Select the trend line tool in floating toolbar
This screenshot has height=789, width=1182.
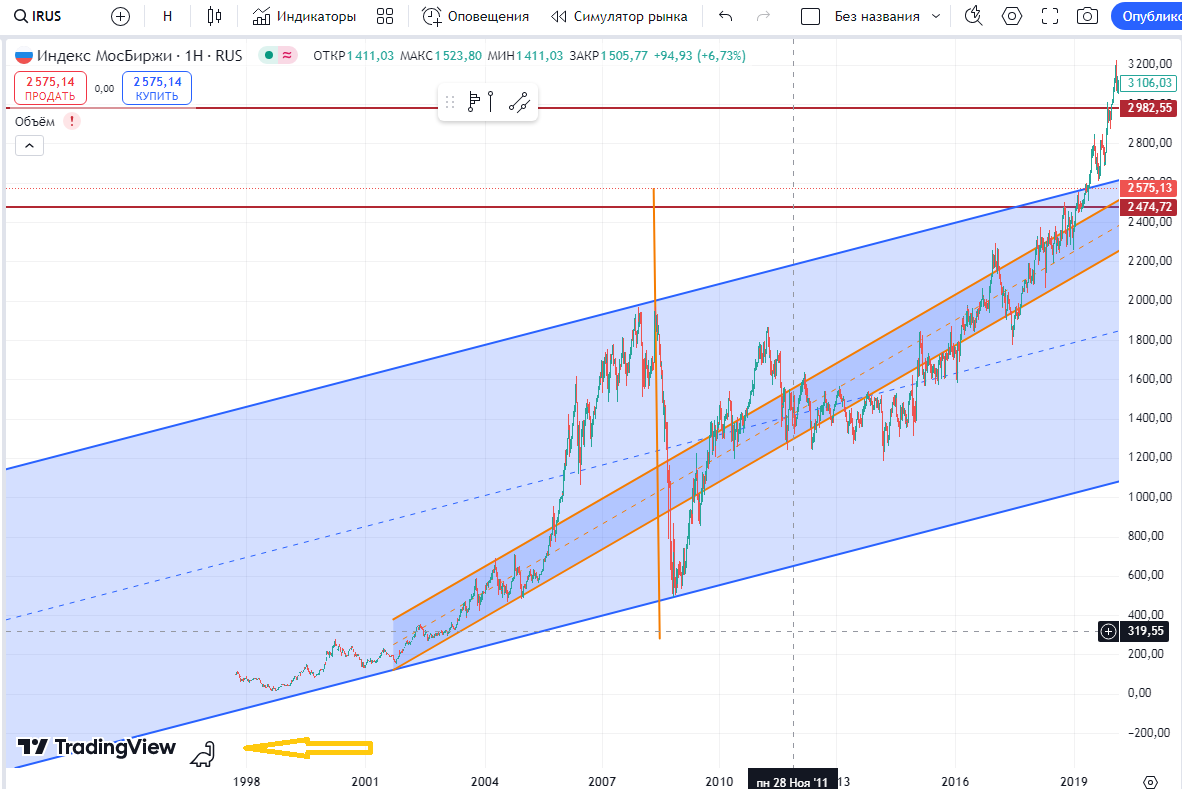point(519,102)
